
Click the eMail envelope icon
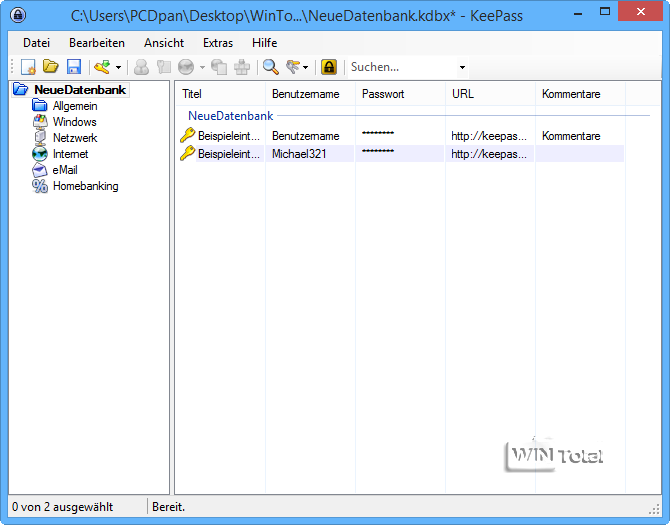pyautogui.click(x=40, y=170)
